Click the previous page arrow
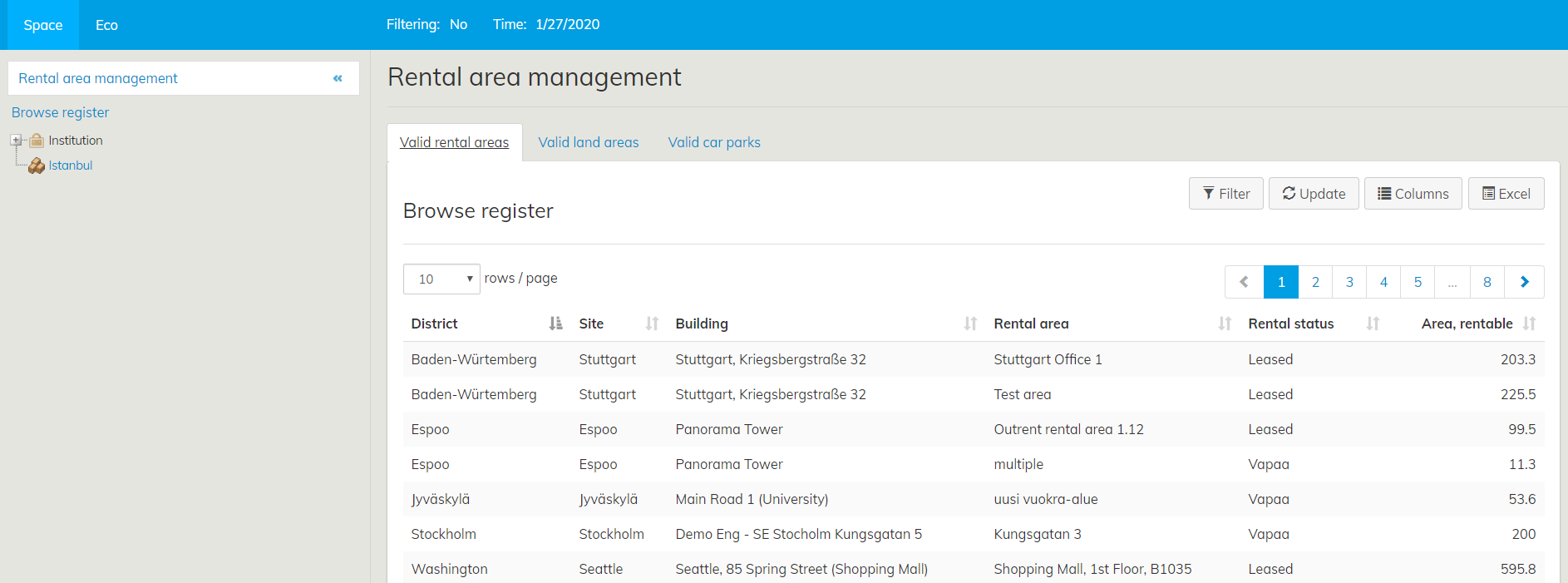 tap(1244, 282)
